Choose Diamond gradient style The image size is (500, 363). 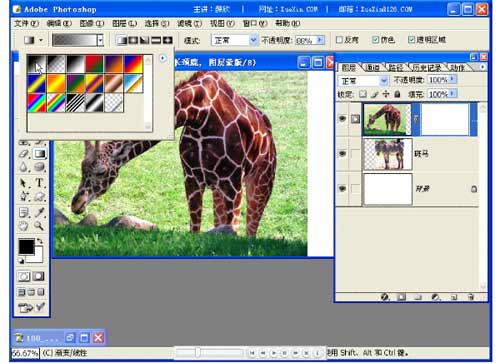[167, 41]
